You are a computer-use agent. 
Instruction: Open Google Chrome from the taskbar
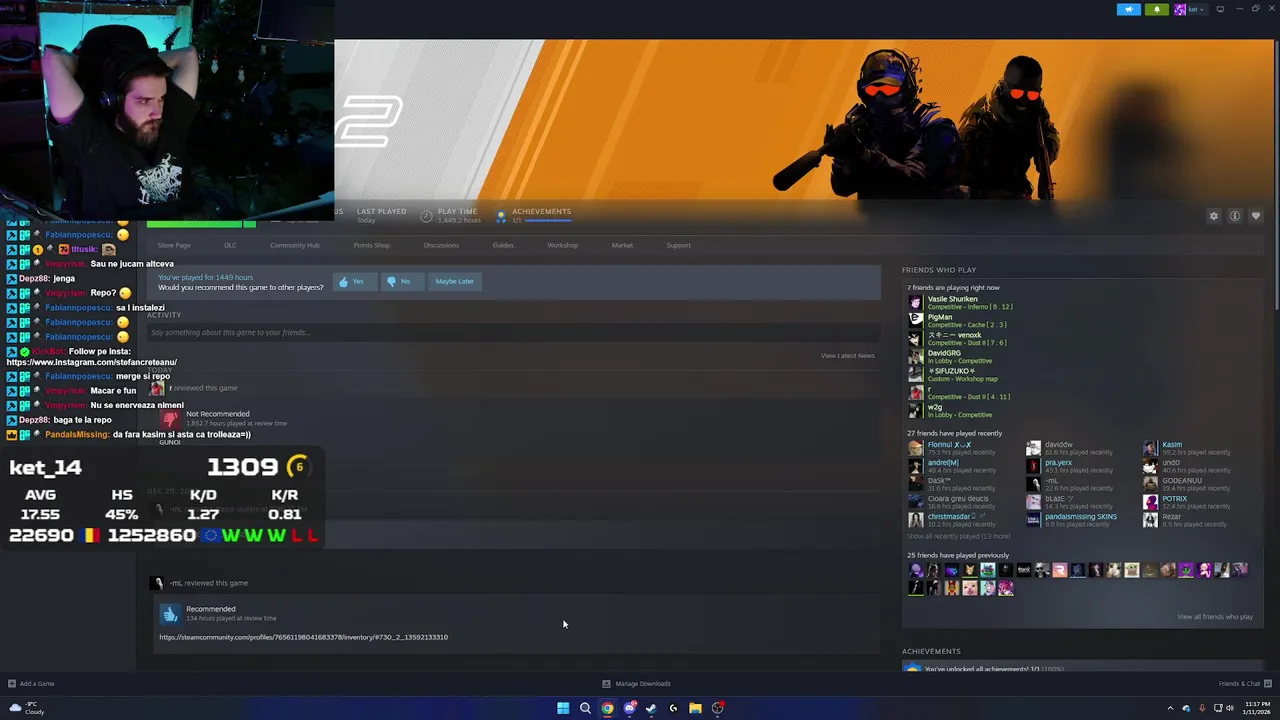(607, 708)
